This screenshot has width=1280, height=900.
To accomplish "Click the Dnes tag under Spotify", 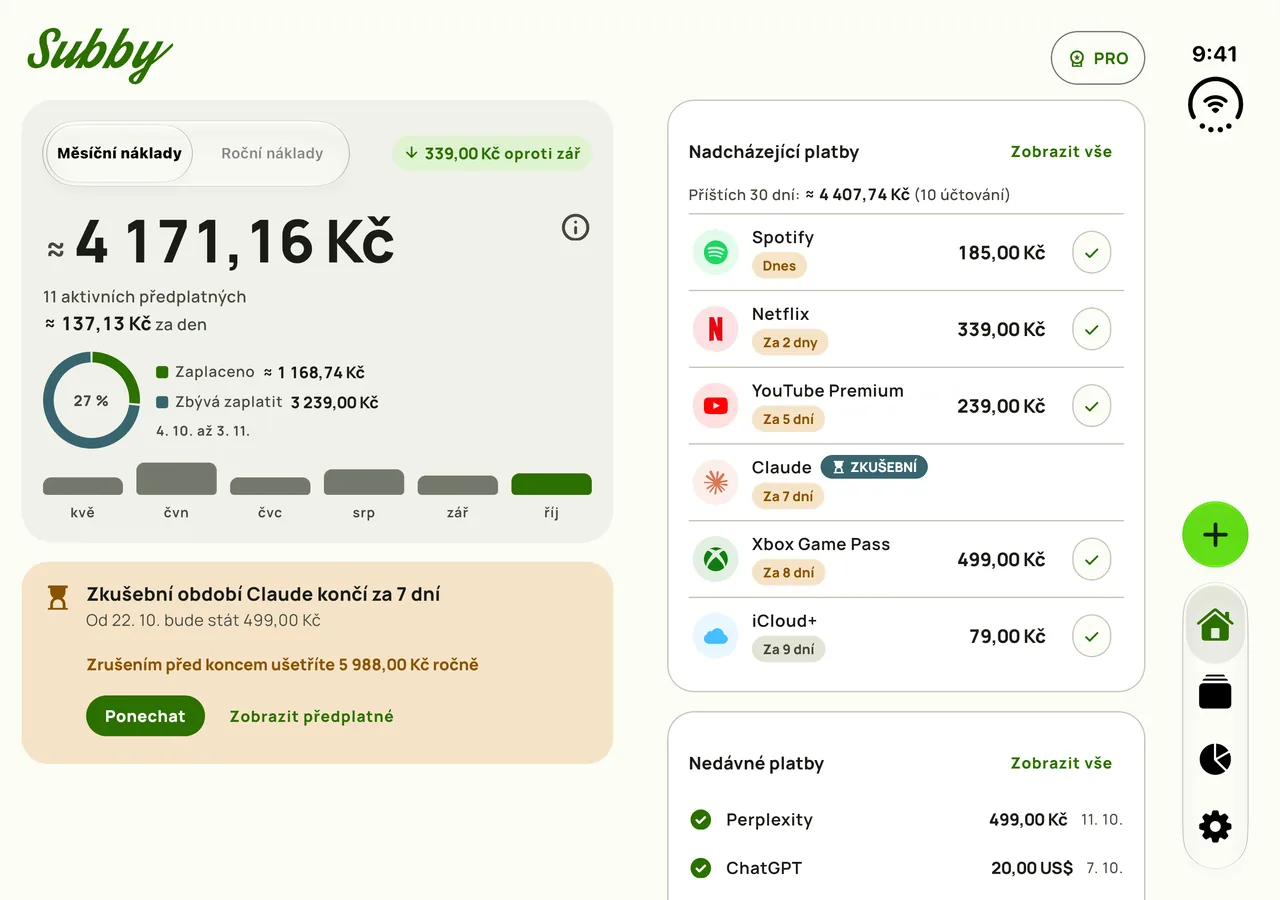I will [779, 266].
